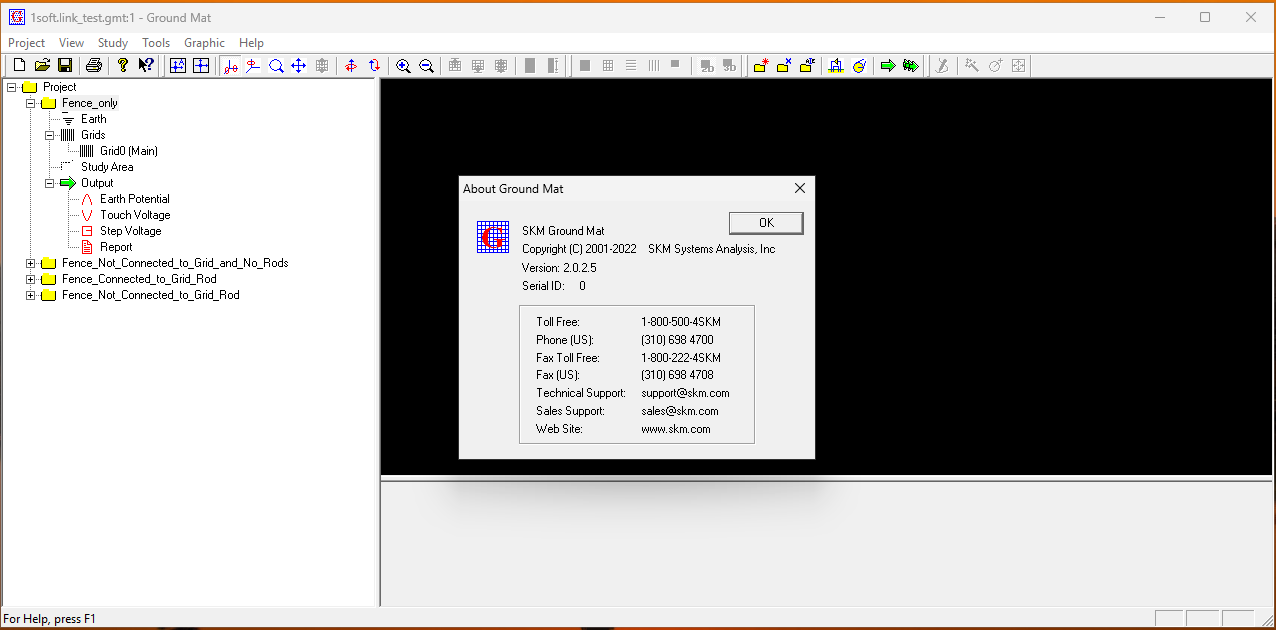Click www.skm.com web site text
Viewport: 1276px width, 630px height.
click(x=676, y=429)
